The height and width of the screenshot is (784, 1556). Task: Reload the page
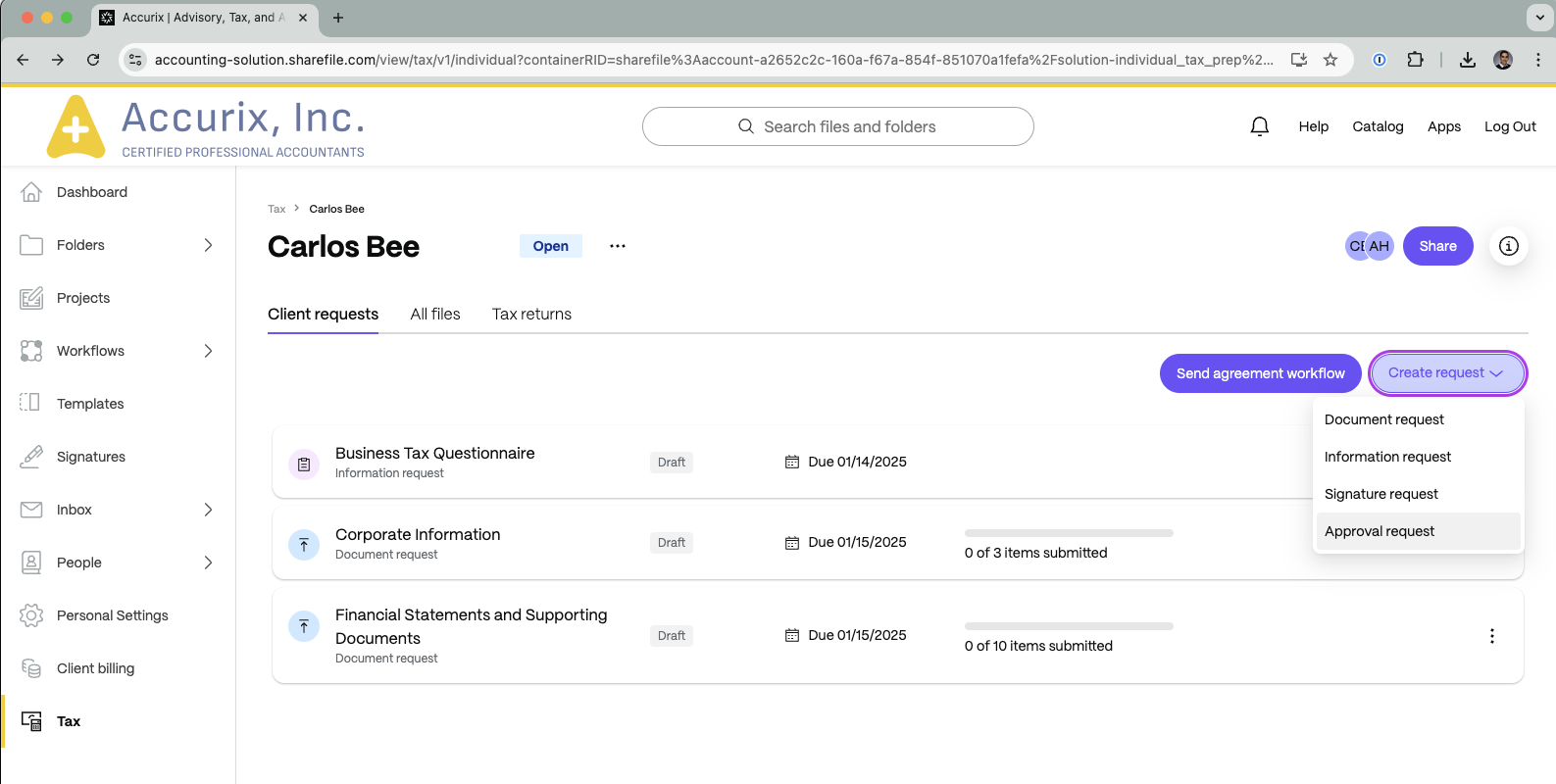93,60
